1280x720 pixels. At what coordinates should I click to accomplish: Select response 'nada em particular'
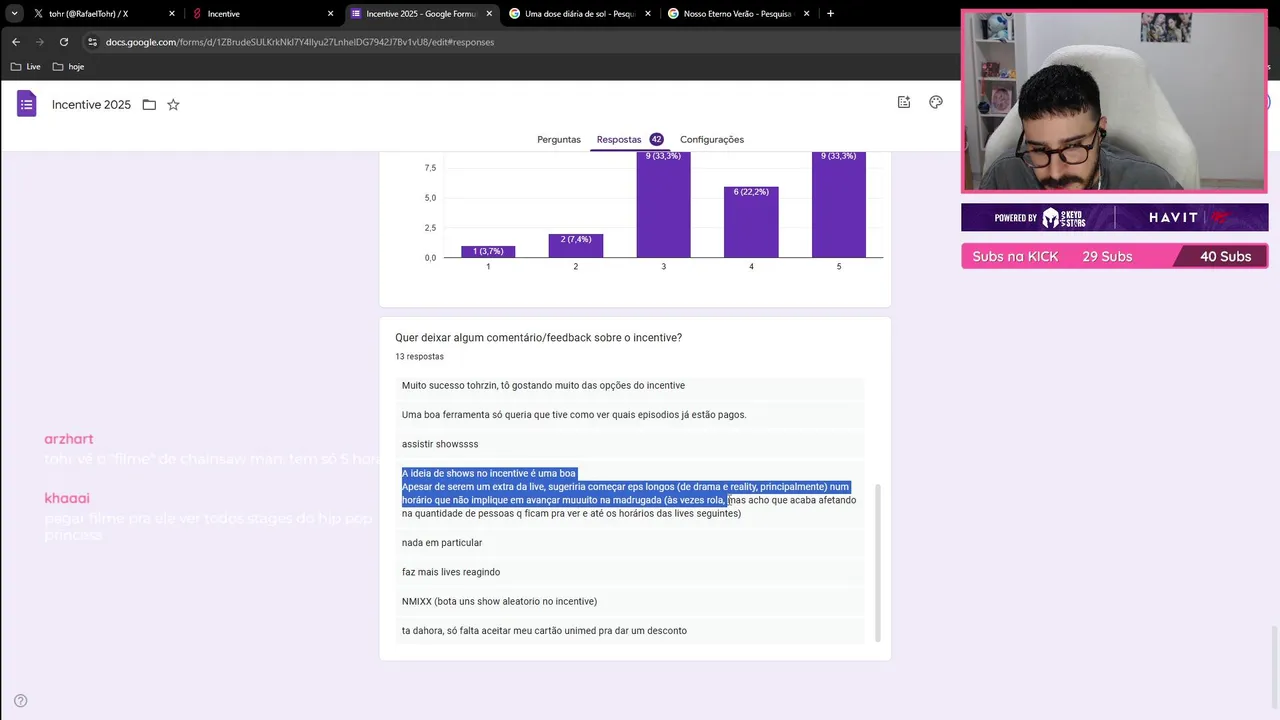pos(631,543)
